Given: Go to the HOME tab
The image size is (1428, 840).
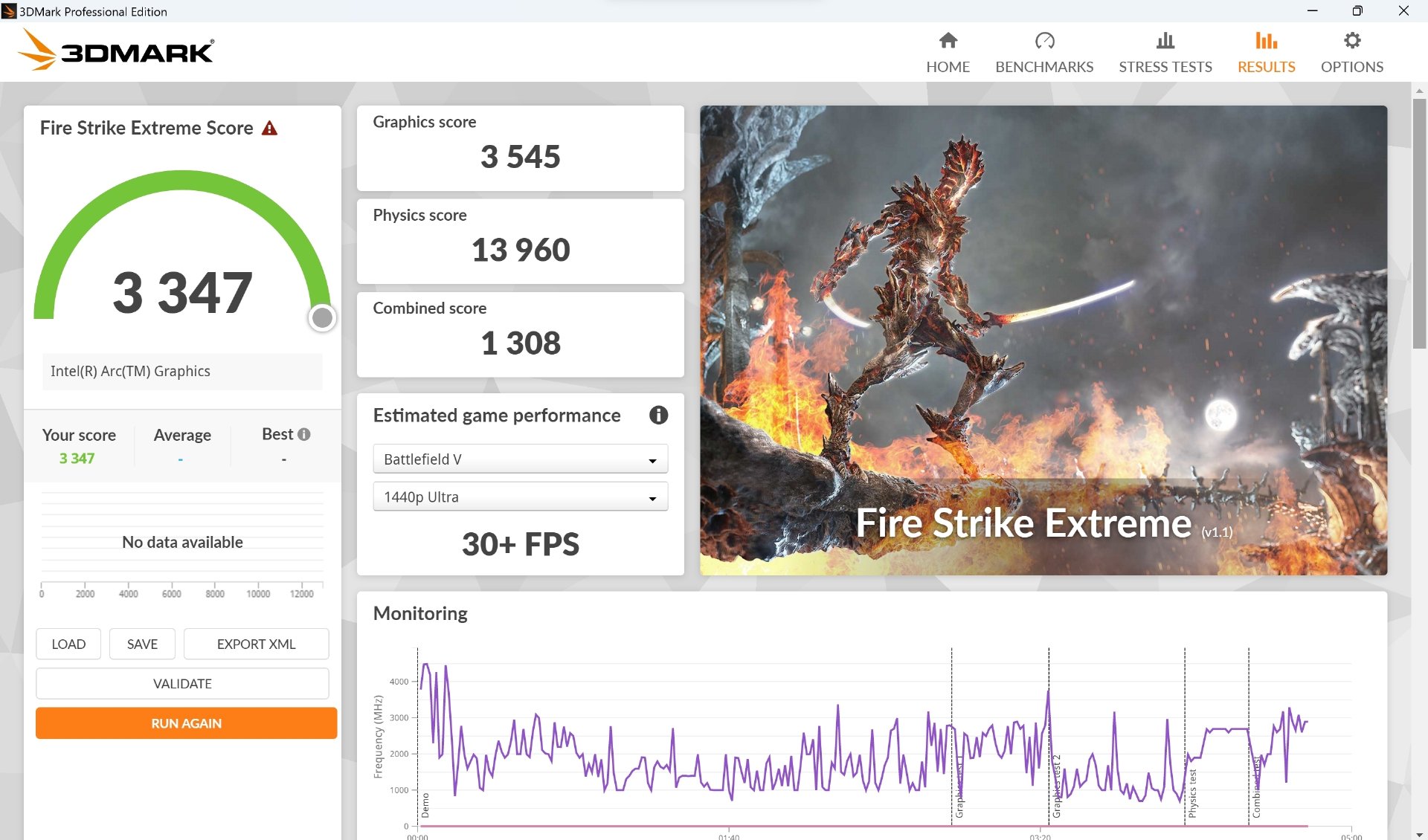Looking at the screenshot, I should point(948,52).
